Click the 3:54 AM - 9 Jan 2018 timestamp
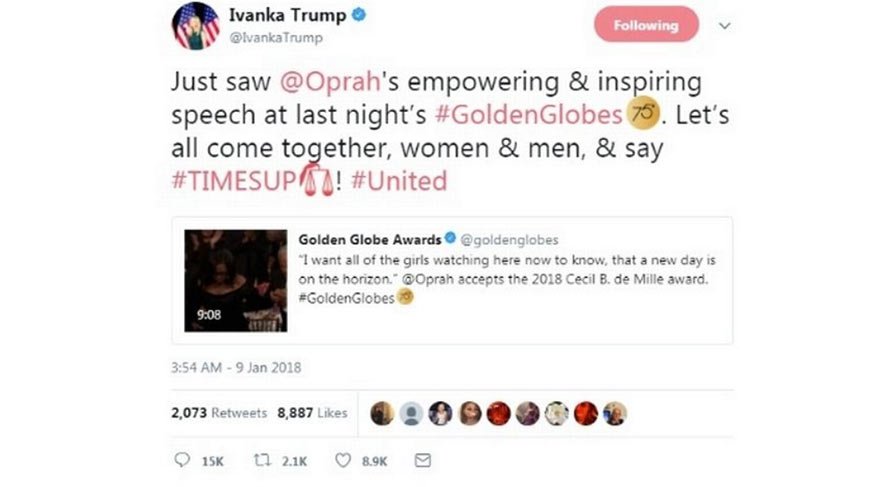 (x=236, y=367)
